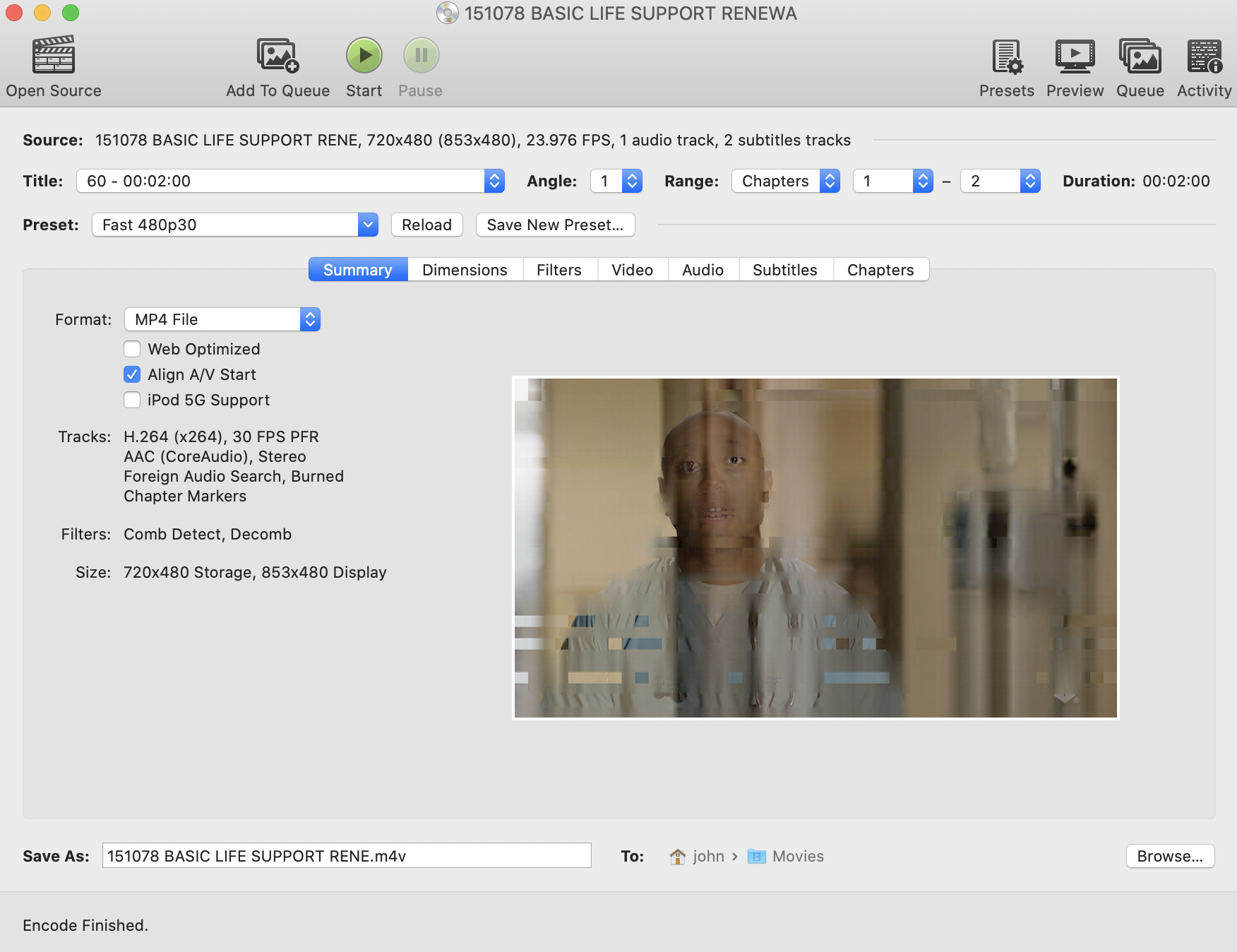Click the 'H.264 (x264), 30 FPS PFR' track line

tap(221, 436)
